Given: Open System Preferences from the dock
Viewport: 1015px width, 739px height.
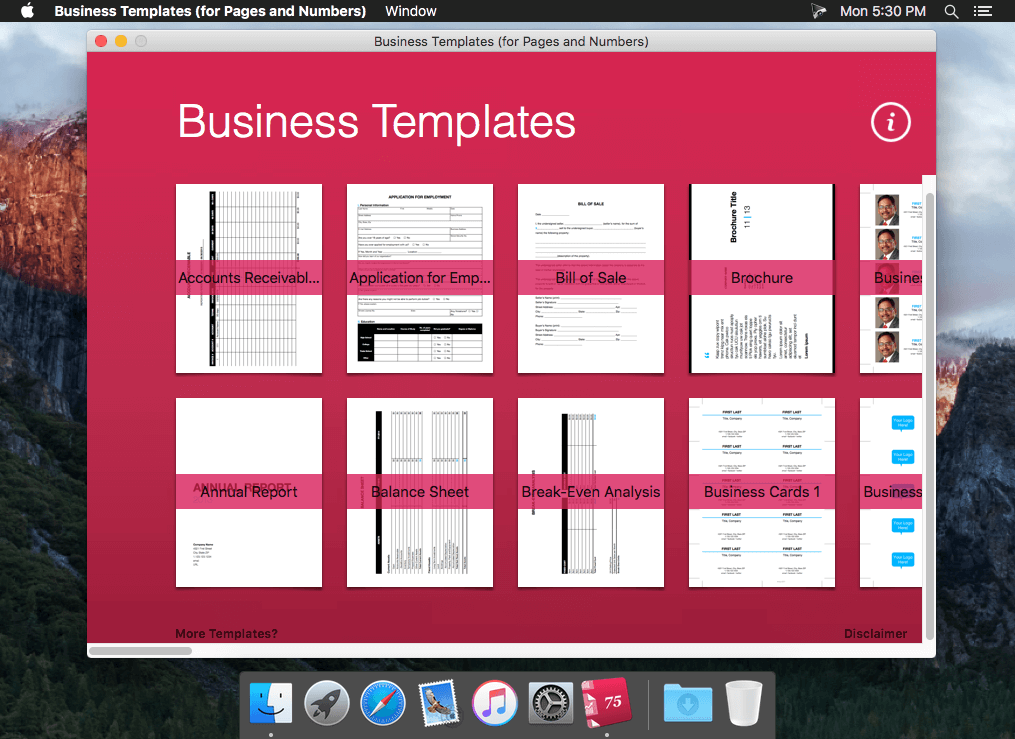Looking at the screenshot, I should [550, 703].
